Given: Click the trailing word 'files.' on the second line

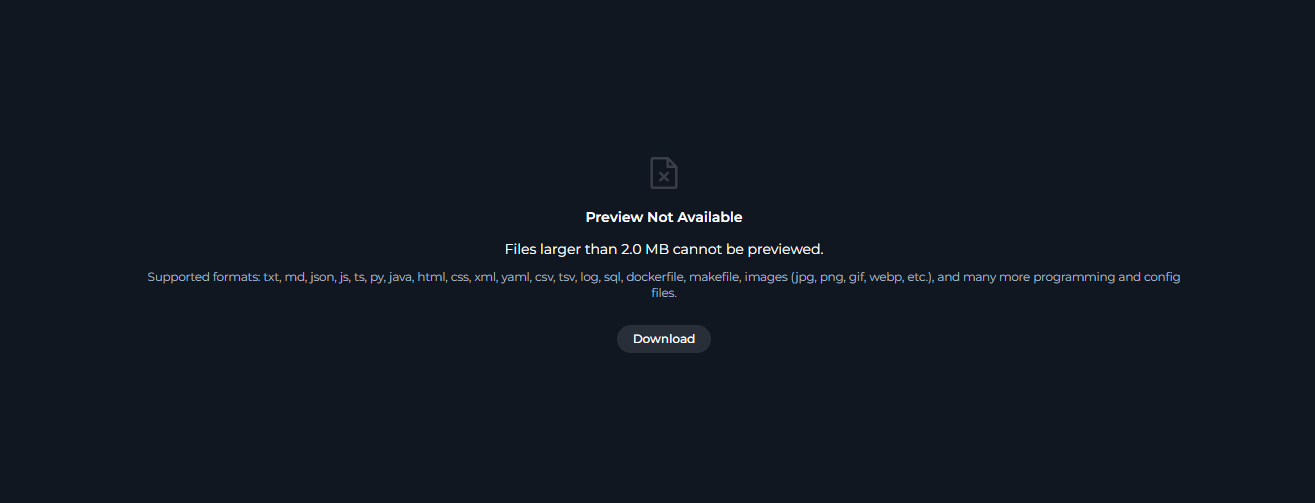Looking at the screenshot, I should click(664, 293).
